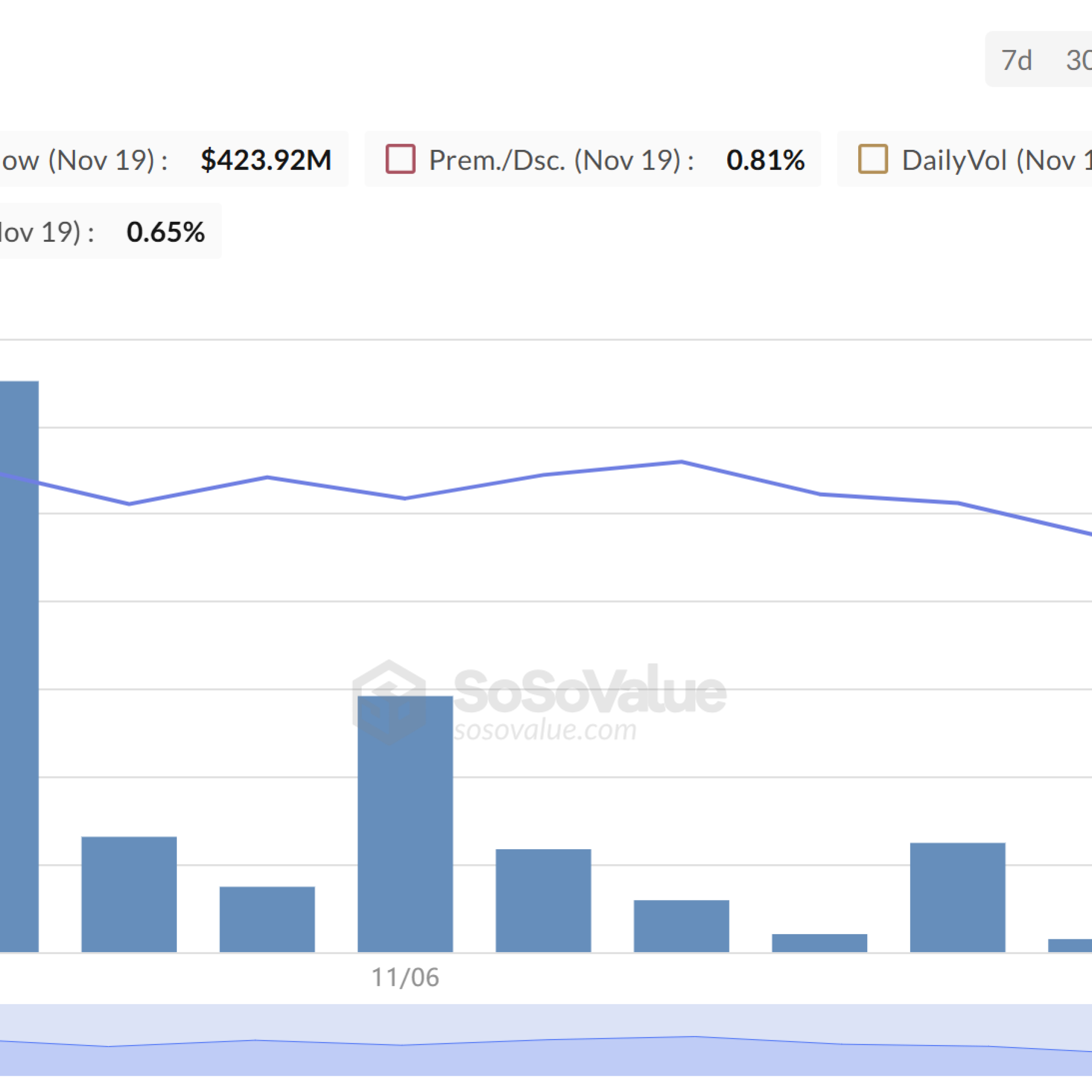Click the sosovalue.com watermark text
Image resolution: width=1092 pixels, height=1092 pixels.
[546, 730]
